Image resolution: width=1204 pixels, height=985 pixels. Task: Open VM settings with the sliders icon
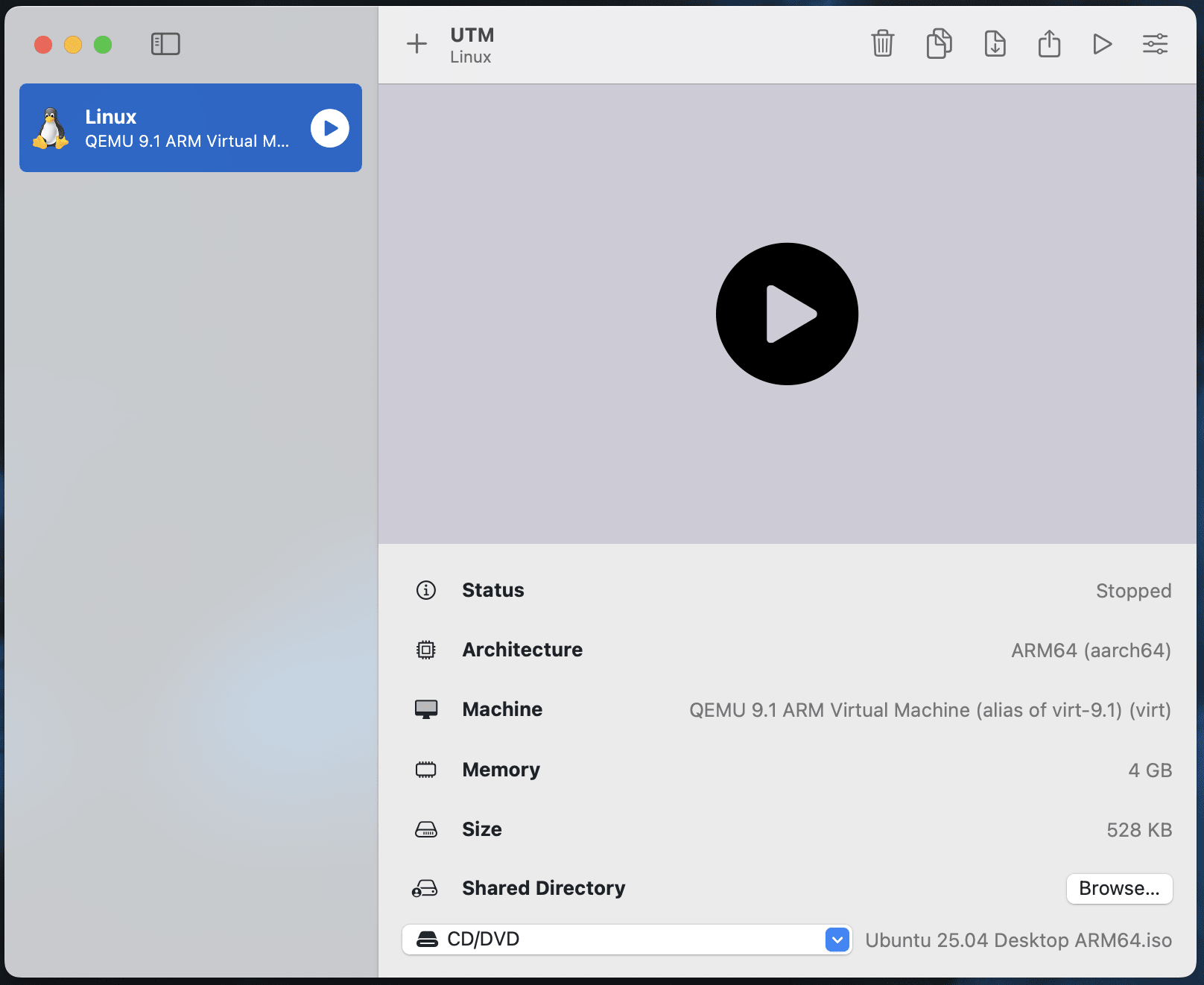(1156, 44)
